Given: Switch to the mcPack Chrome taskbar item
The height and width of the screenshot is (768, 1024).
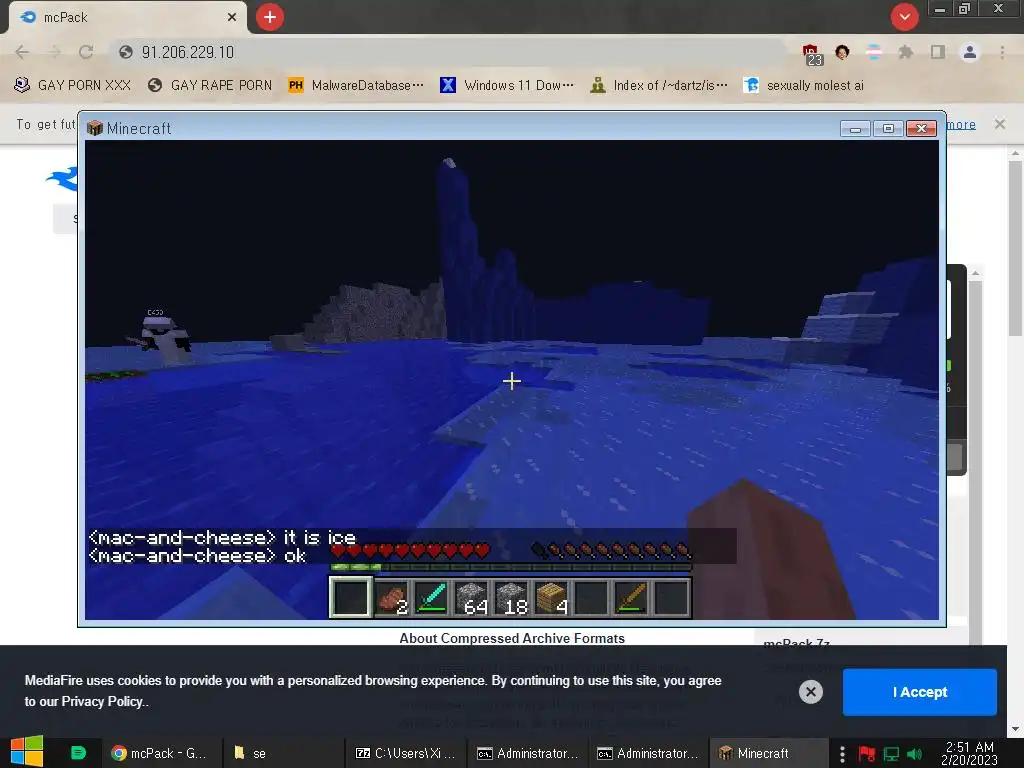Looking at the screenshot, I should coord(161,753).
